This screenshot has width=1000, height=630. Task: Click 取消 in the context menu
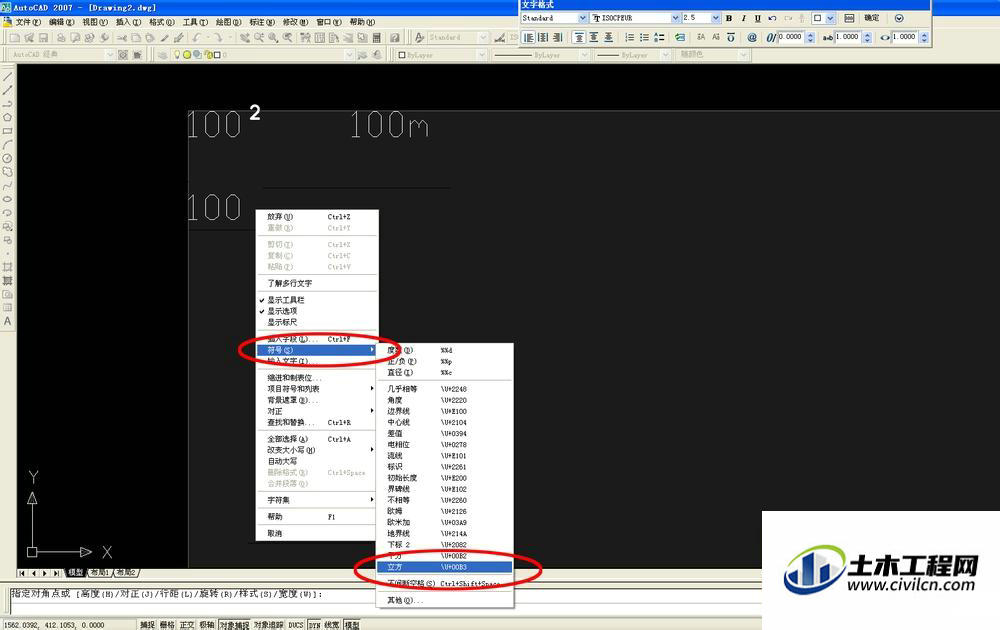317,533
